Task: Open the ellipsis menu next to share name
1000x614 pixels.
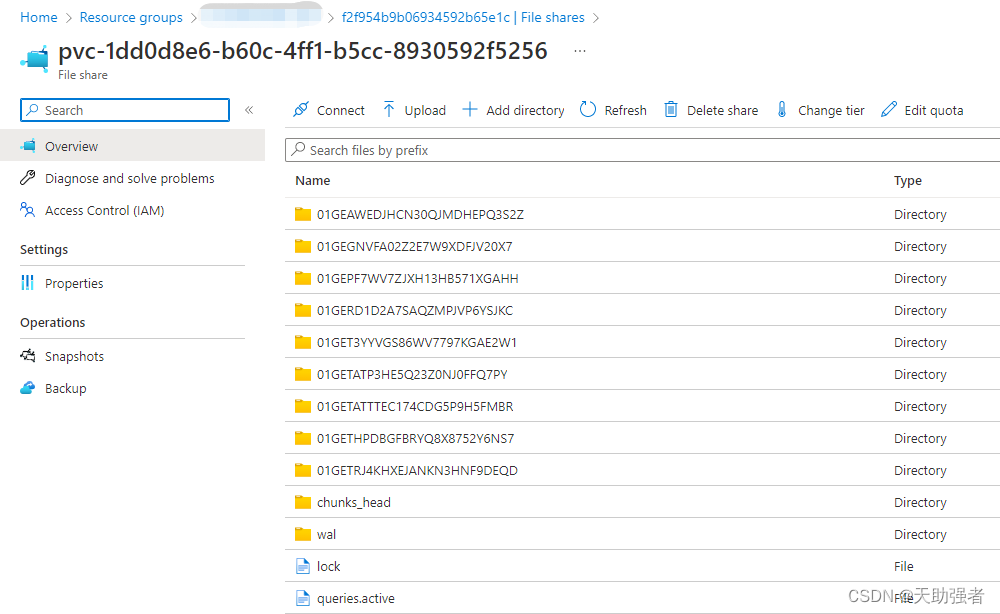Action: pos(578,51)
